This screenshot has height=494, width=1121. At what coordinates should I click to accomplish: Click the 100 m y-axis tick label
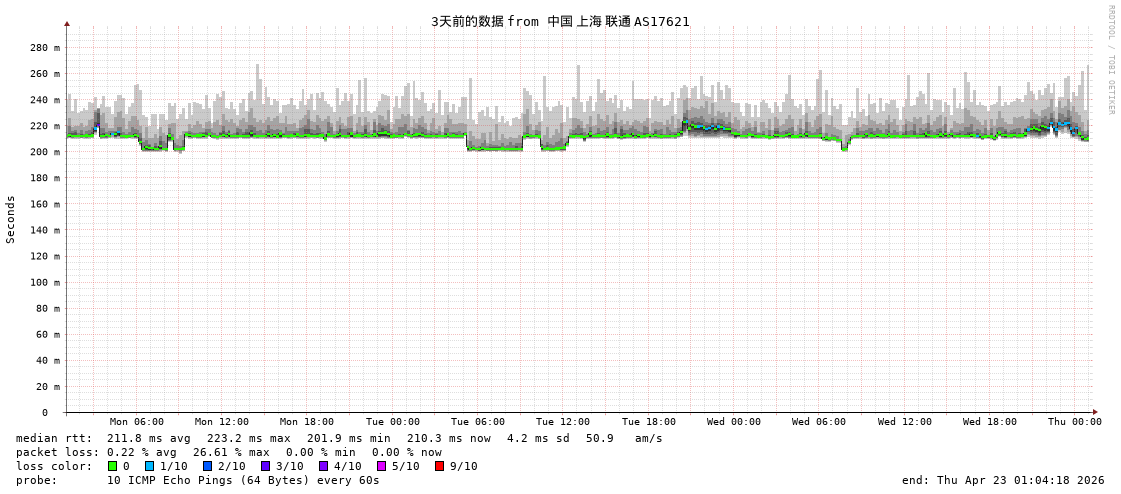click(45, 282)
